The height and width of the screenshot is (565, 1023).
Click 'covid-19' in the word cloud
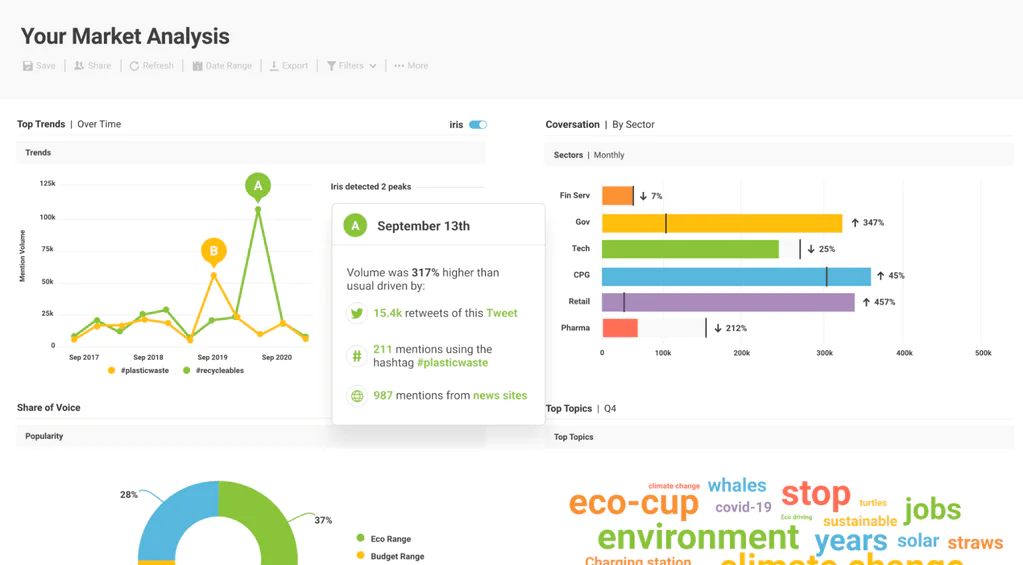(x=743, y=507)
